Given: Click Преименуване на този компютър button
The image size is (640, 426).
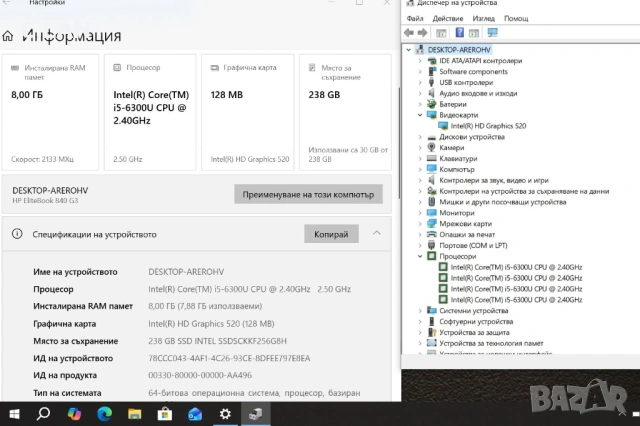Looking at the screenshot, I should pos(308,194).
